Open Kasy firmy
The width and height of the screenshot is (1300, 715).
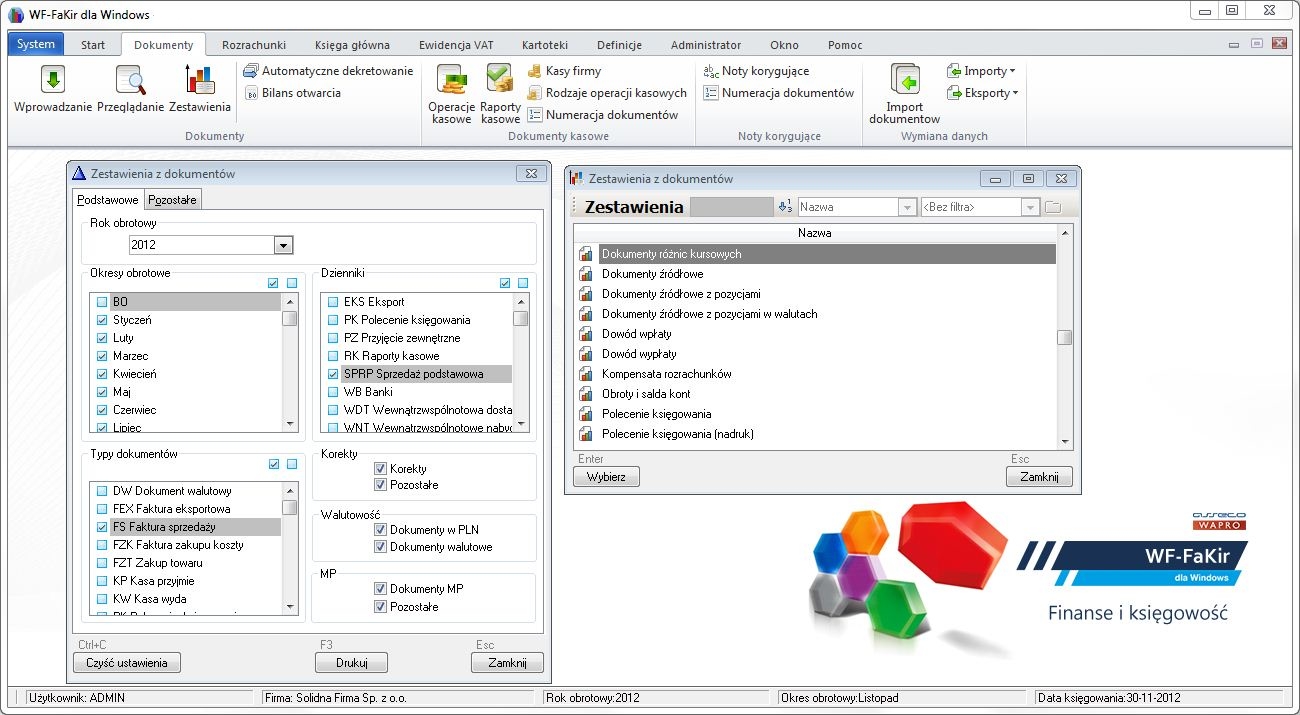pyautogui.click(x=564, y=71)
